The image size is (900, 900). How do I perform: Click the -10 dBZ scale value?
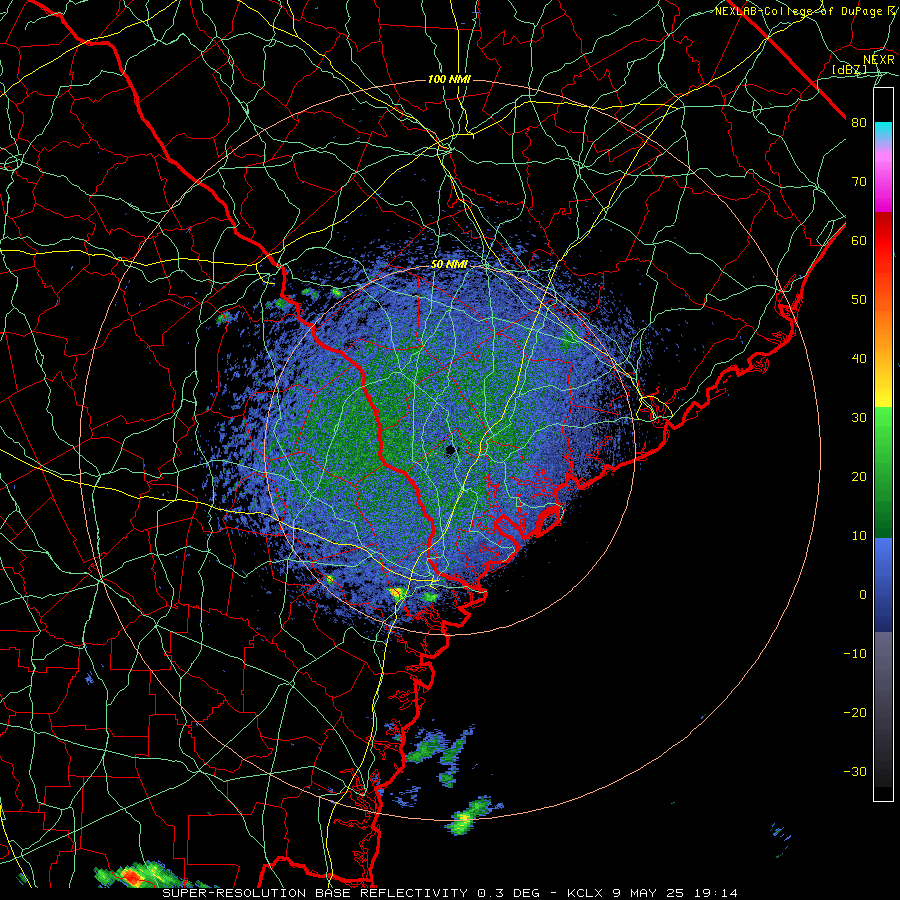[x=855, y=654]
